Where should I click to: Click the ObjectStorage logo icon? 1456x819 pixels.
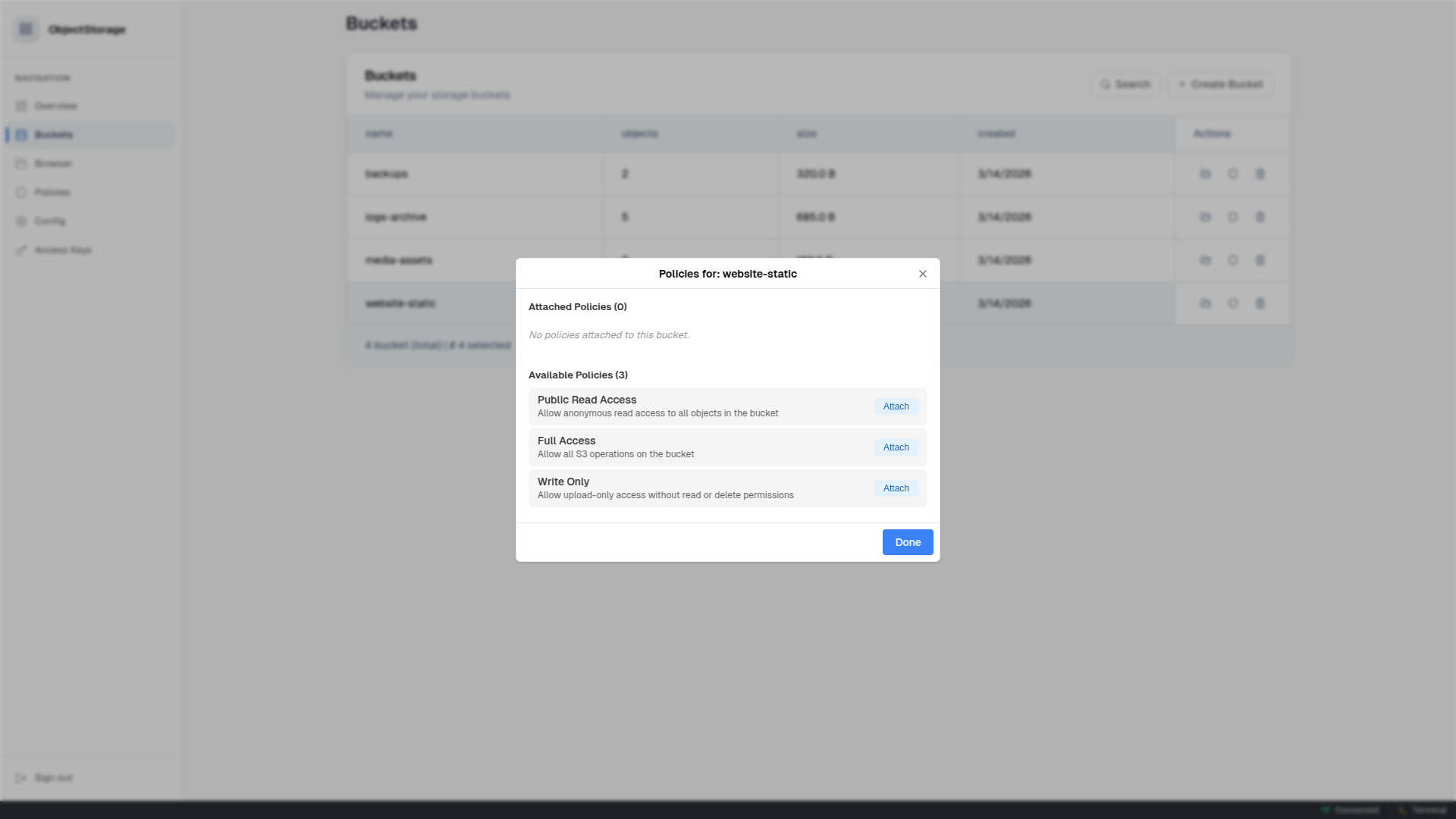tap(26, 29)
